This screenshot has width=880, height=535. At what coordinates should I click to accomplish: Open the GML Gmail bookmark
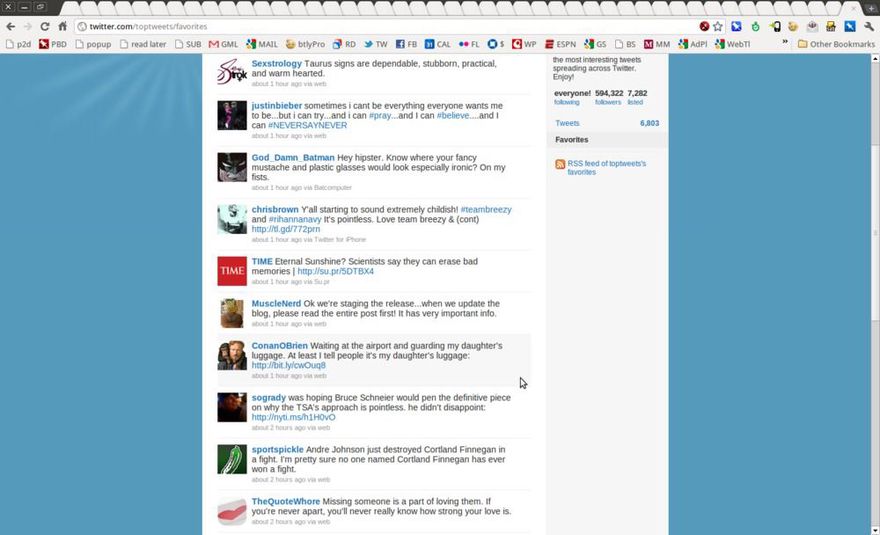223,44
